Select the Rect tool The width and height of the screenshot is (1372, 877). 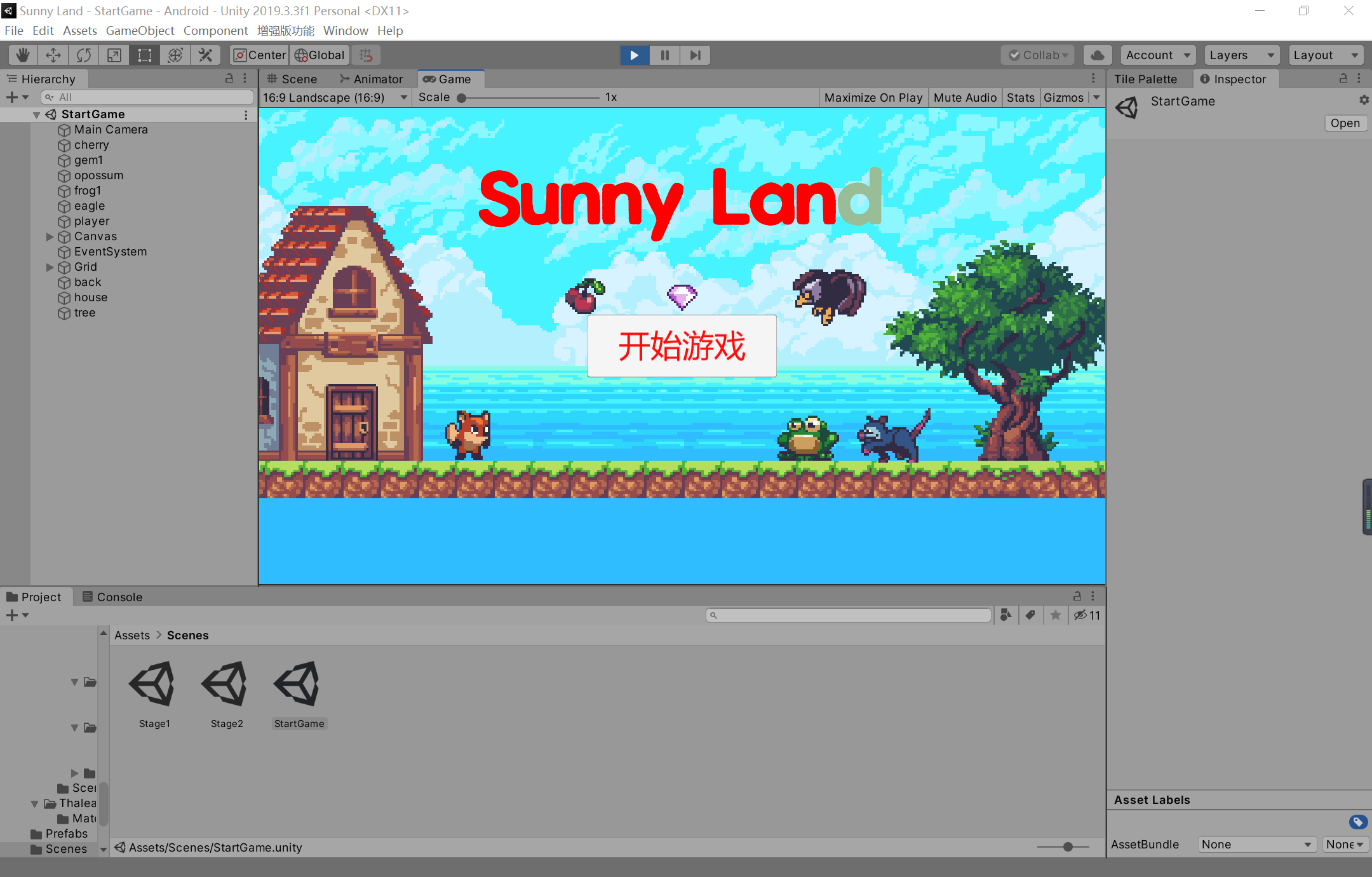[145, 55]
